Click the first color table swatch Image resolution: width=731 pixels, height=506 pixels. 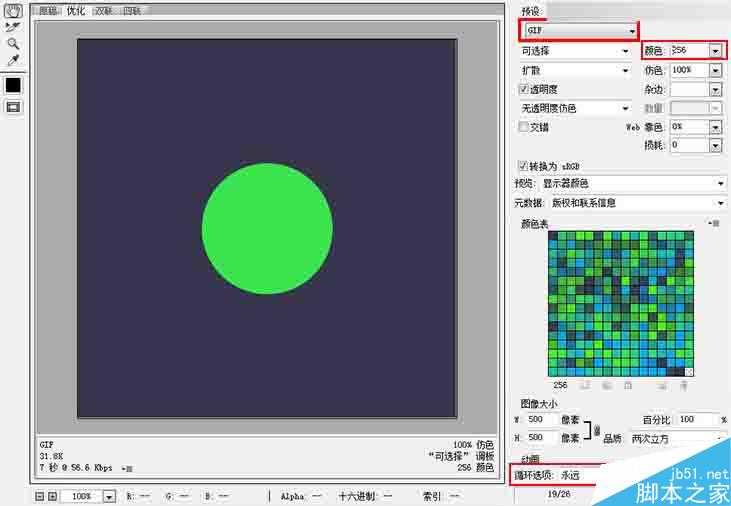coord(553,236)
